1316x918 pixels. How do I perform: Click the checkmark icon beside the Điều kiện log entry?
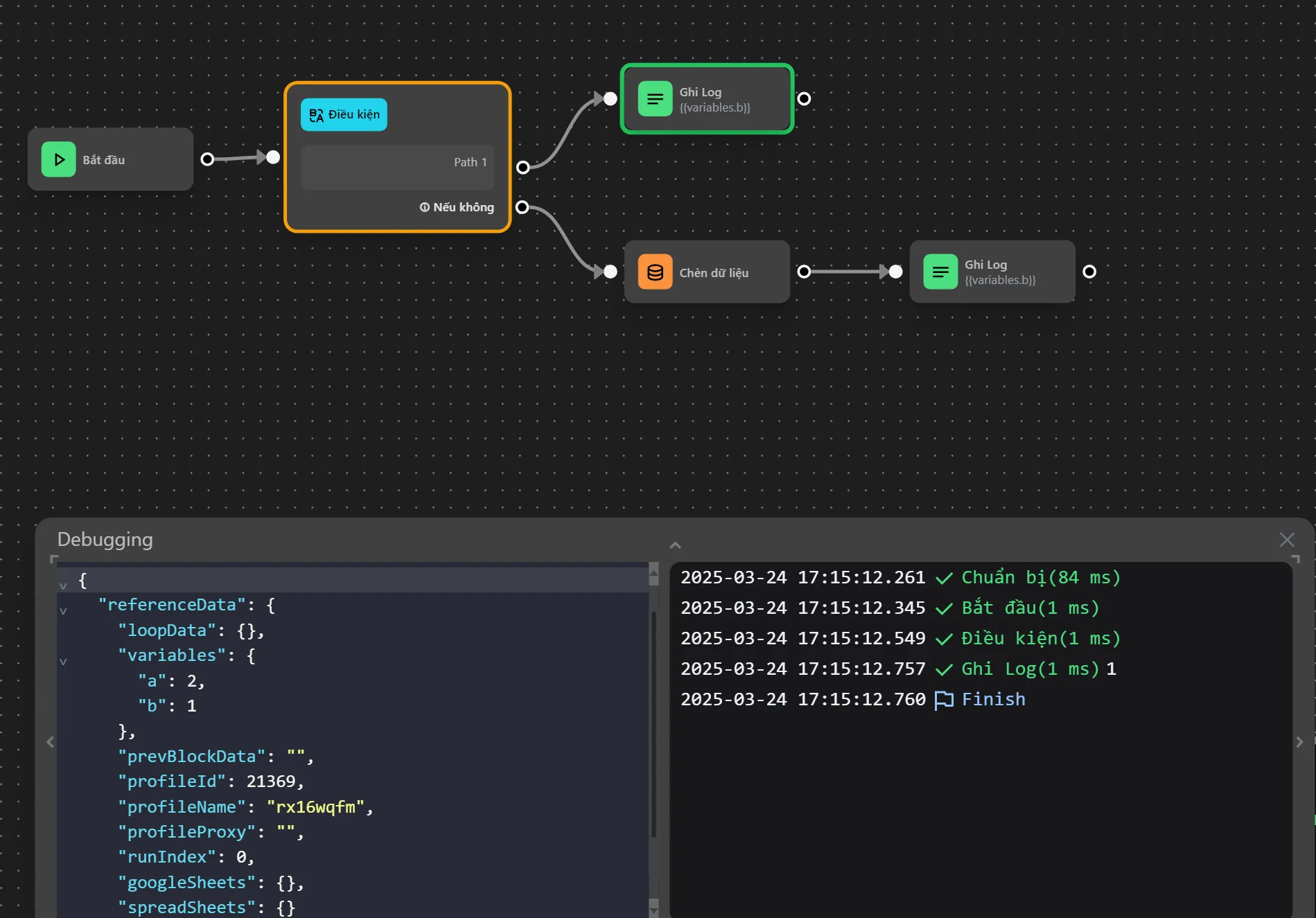[945, 639]
